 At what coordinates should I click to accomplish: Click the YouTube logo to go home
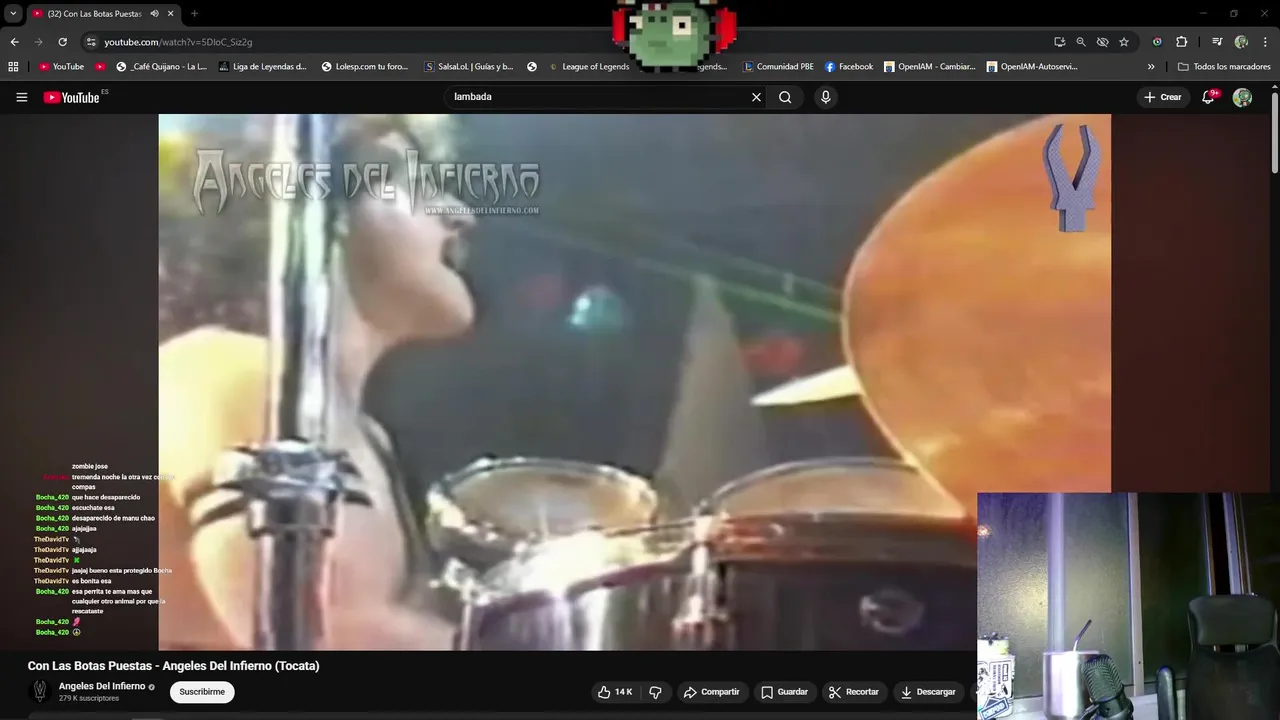pos(72,97)
